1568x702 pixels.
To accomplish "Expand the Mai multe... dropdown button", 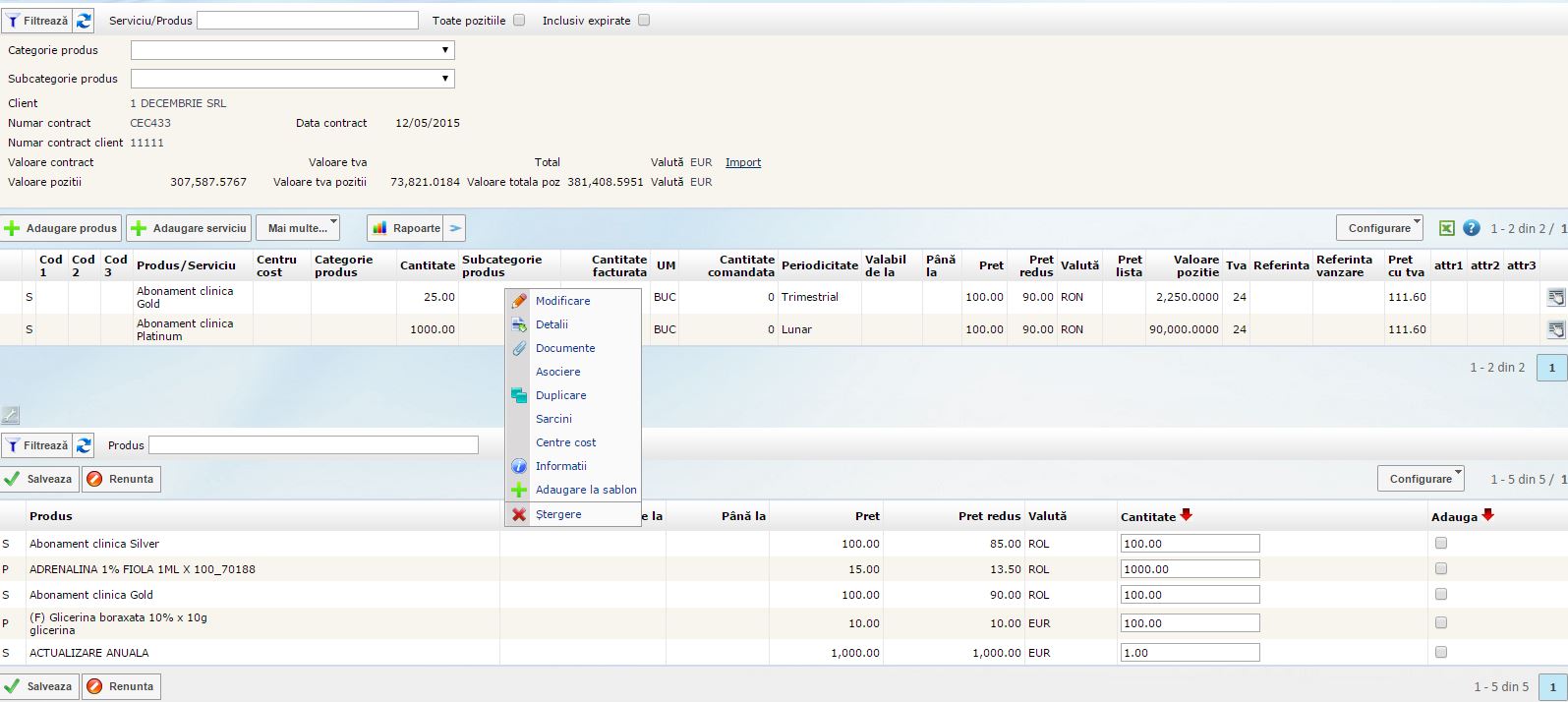I will (298, 228).
